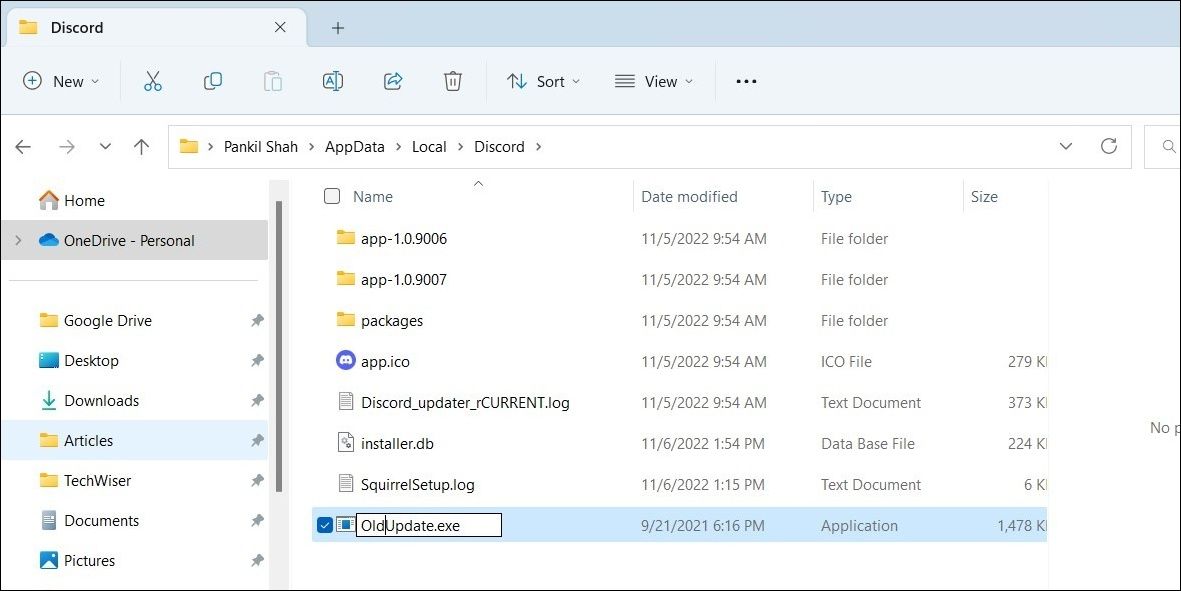Uncheck the OldUpdate.exe row checkbox
This screenshot has width=1181, height=591.
point(325,526)
